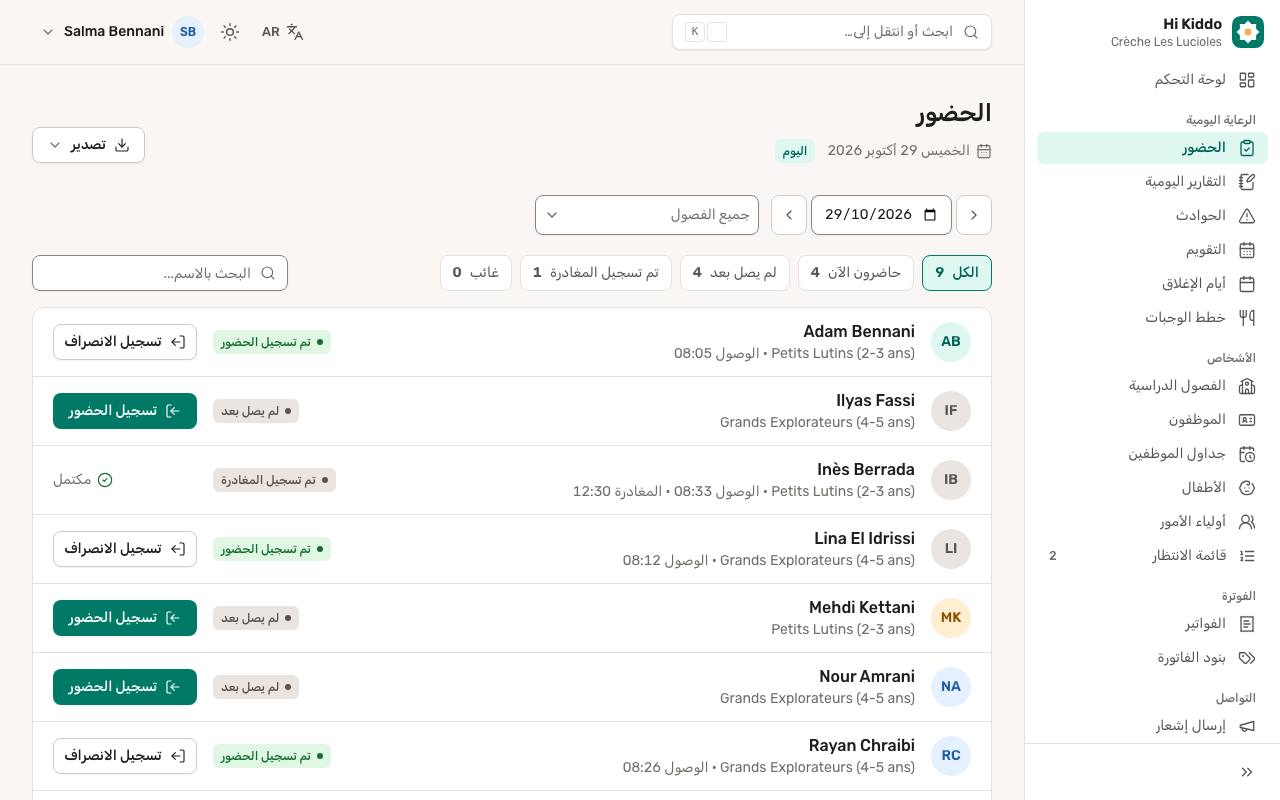Screen dimensions: 1280x800
Task: Focus the global search field ابحث أو انتقل إلى
Action: [x=832, y=32]
